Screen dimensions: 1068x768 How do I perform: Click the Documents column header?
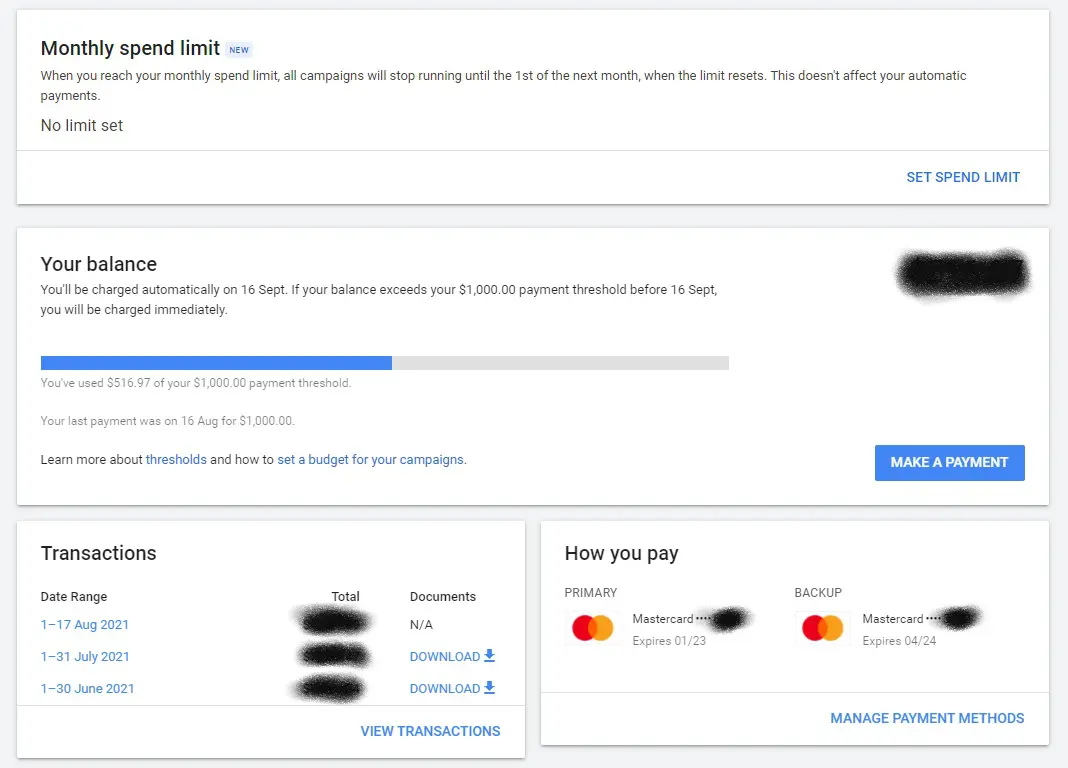tap(443, 597)
